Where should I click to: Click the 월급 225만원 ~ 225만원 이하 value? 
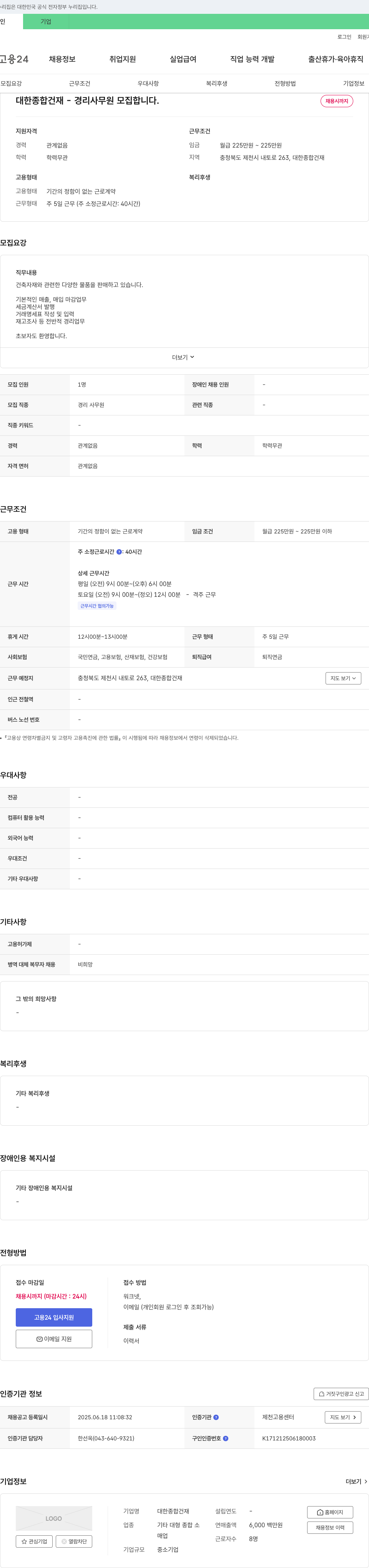pos(297,532)
